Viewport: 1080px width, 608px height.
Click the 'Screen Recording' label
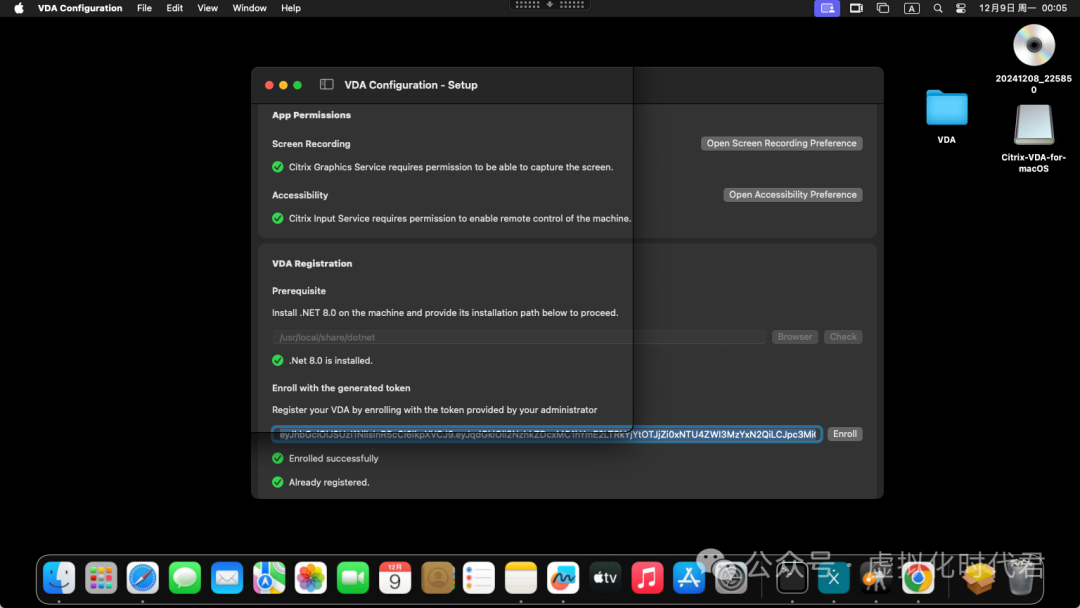pyautogui.click(x=311, y=144)
